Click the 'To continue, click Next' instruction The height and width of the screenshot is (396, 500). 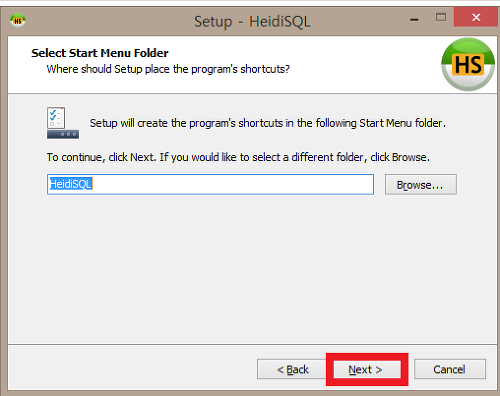tap(238, 157)
